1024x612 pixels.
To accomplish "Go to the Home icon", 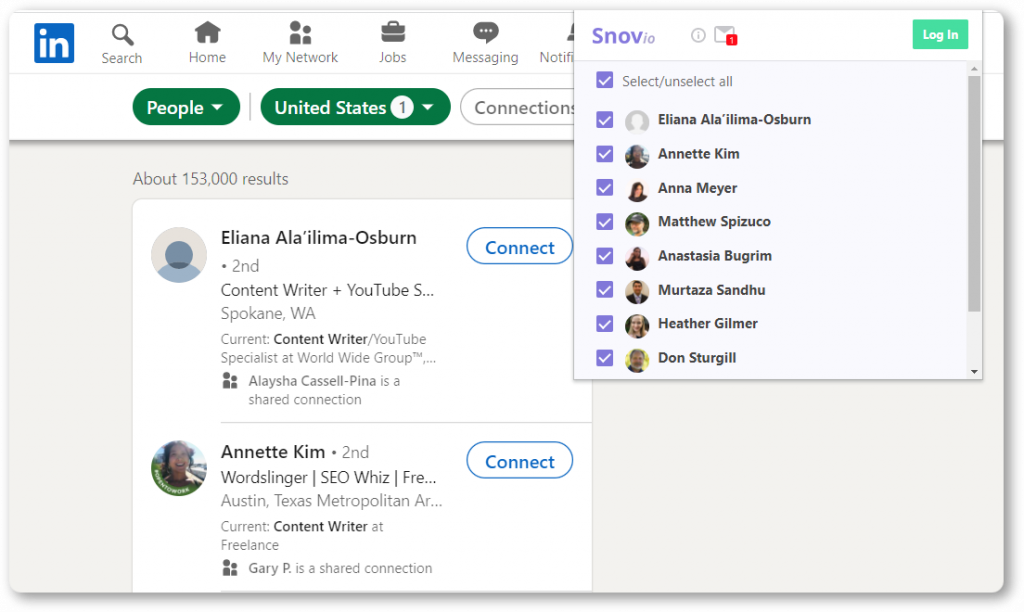I will pyautogui.click(x=208, y=32).
